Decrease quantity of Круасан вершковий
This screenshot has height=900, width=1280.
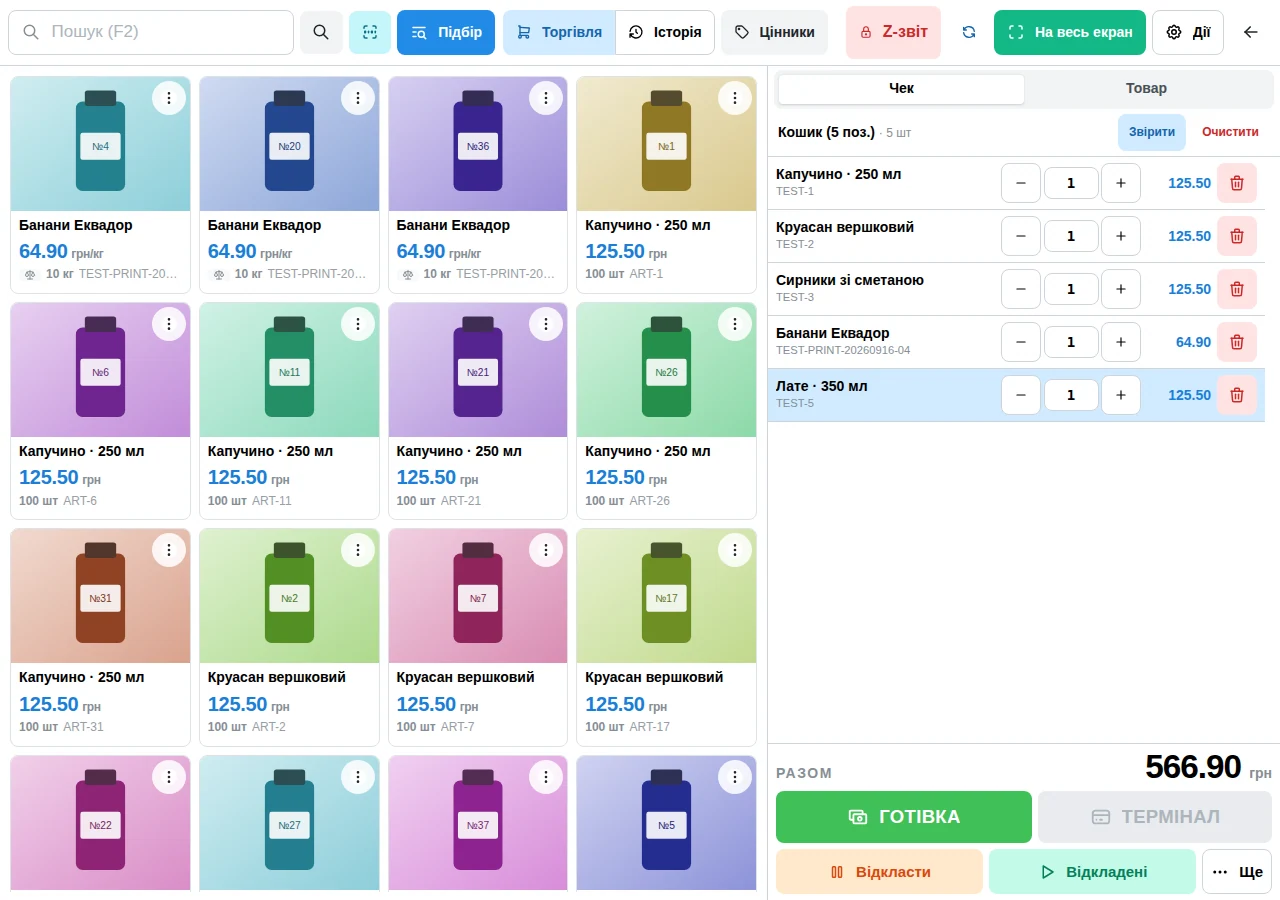pyautogui.click(x=1021, y=236)
